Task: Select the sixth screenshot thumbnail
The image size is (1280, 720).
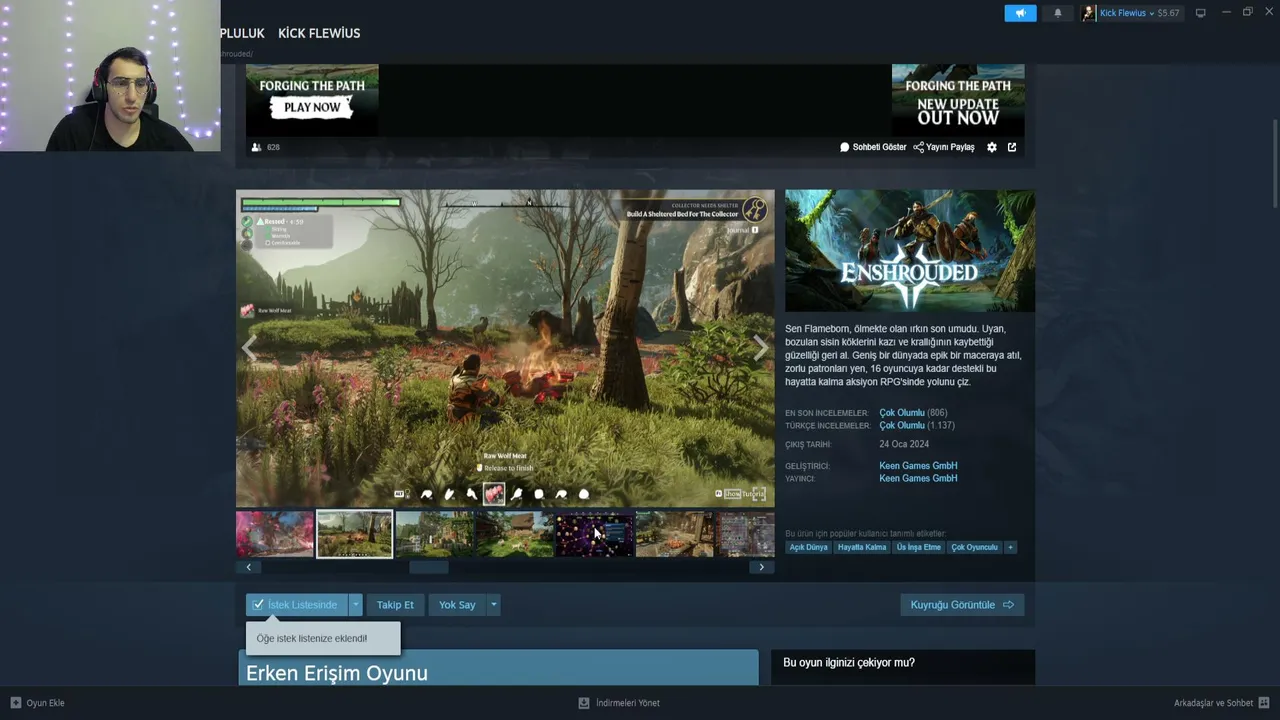Action: click(675, 534)
